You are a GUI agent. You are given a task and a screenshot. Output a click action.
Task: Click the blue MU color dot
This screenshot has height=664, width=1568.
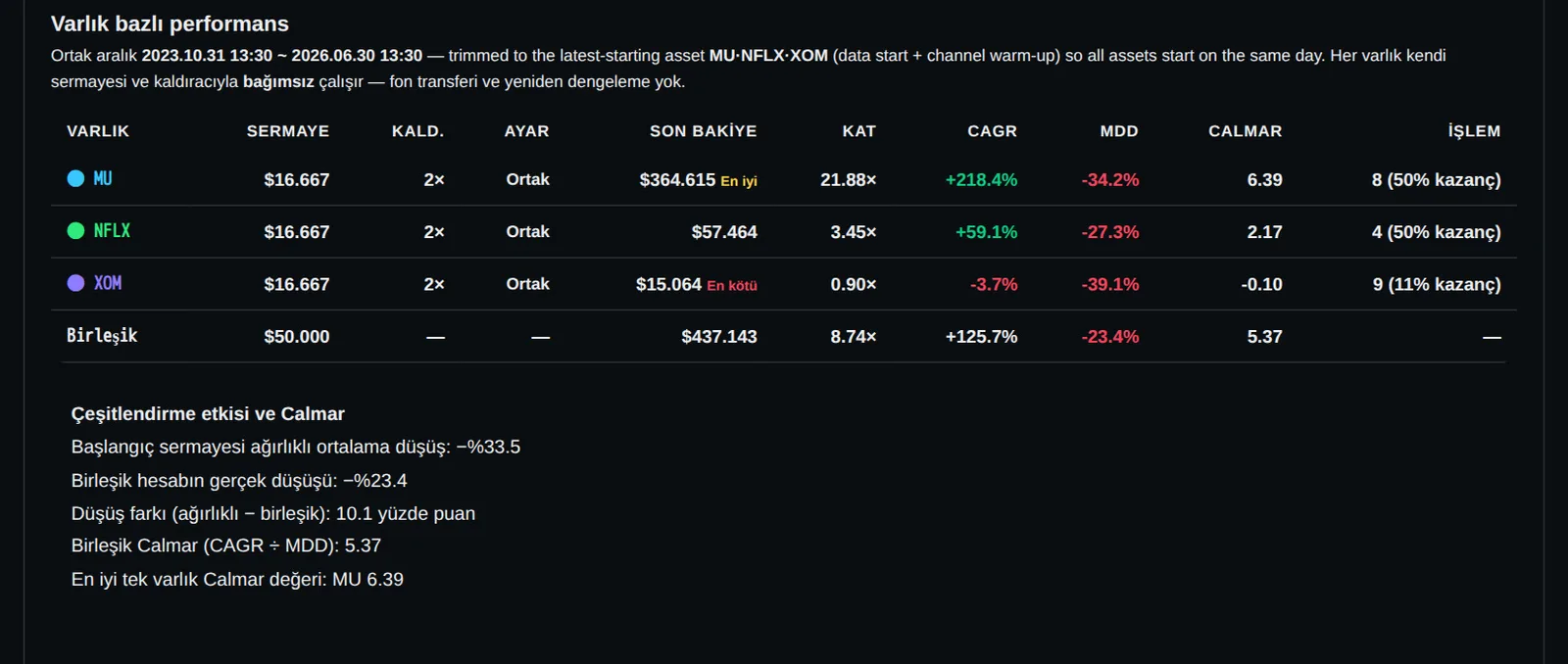(x=75, y=178)
